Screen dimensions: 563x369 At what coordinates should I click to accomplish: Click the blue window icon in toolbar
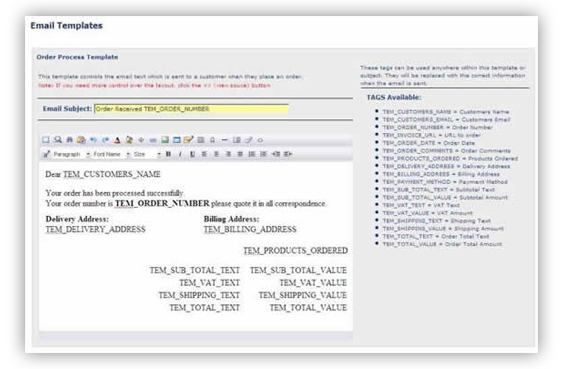point(177,140)
